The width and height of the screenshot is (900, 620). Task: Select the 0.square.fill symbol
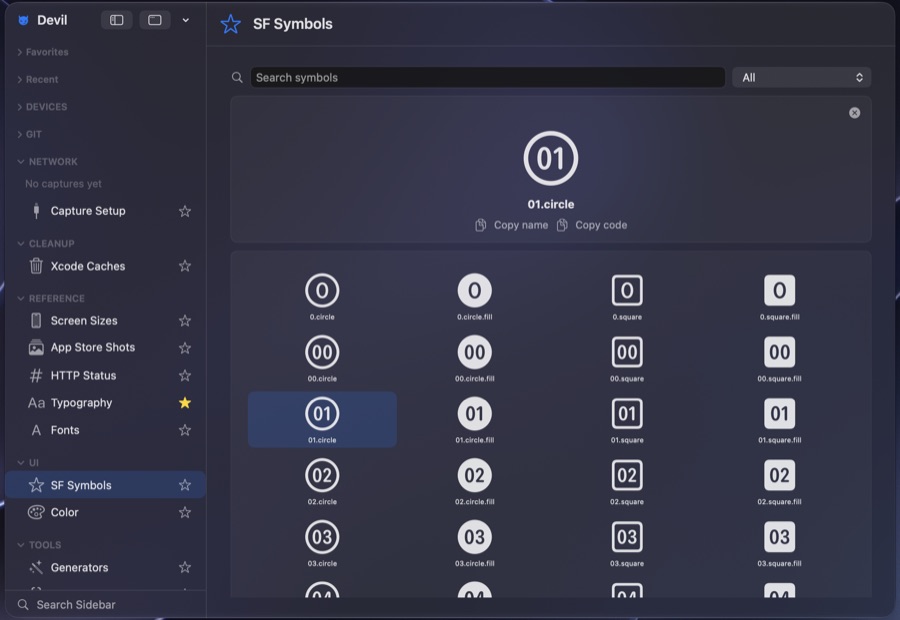[x=779, y=297]
